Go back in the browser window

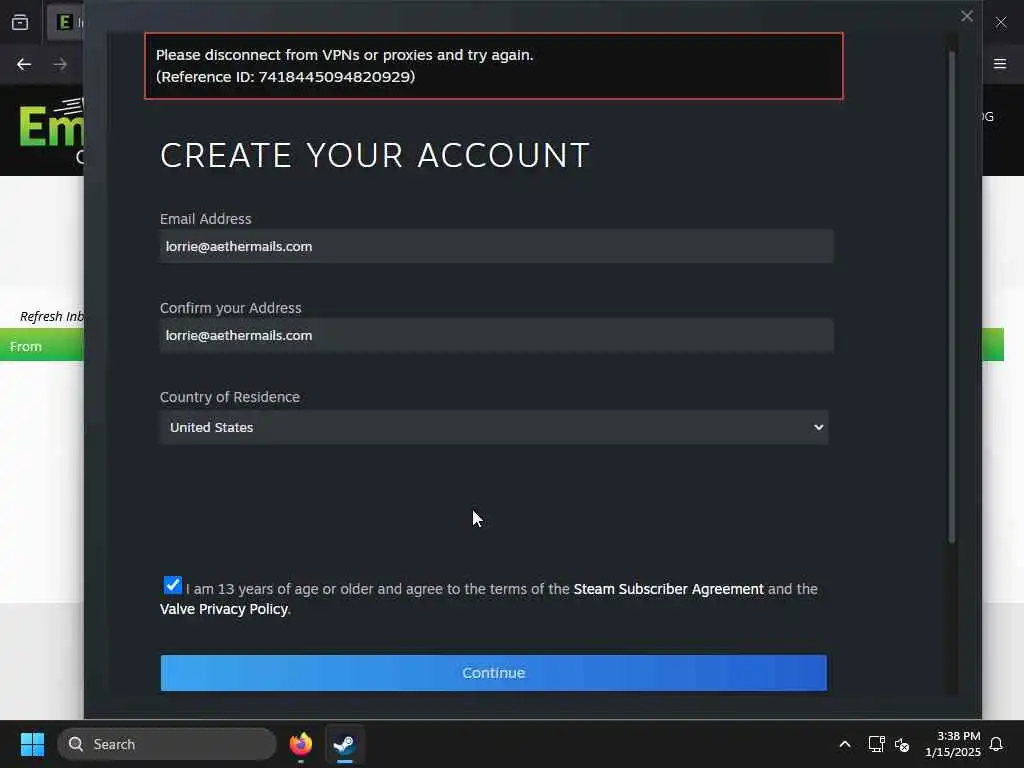pyautogui.click(x=24, y=64)
